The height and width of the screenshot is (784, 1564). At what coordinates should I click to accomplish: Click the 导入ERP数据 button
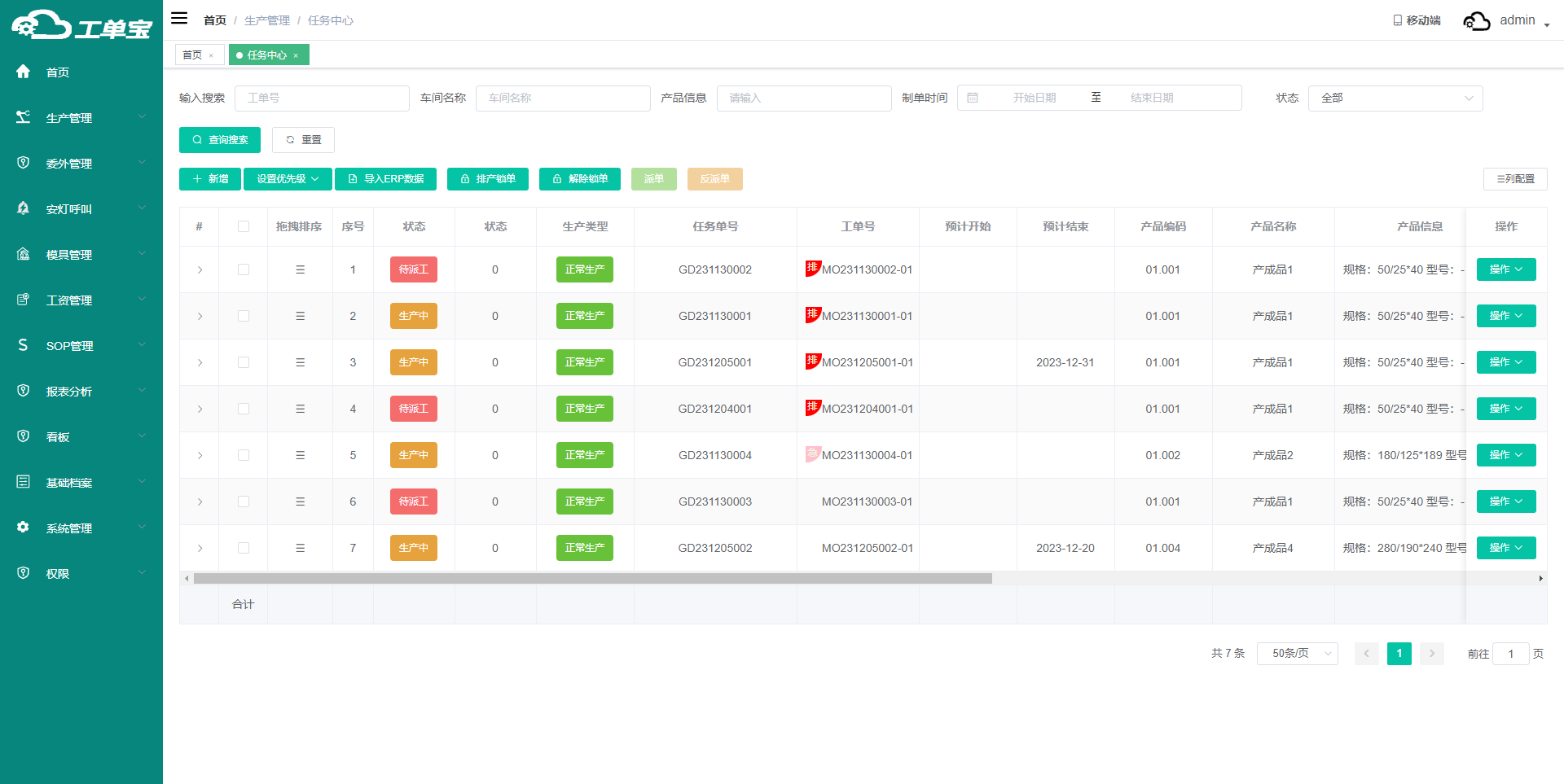(385, 179)
